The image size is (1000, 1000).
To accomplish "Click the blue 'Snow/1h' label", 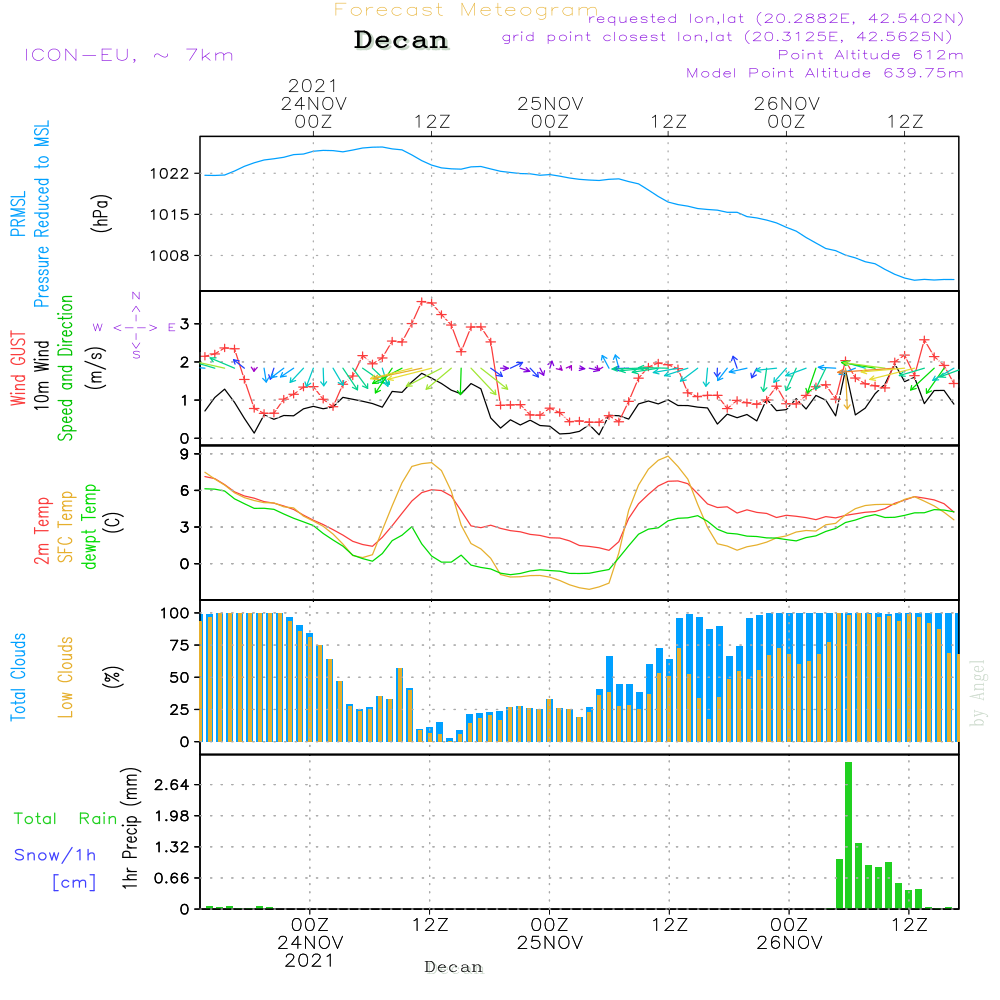I will (55, 855).
